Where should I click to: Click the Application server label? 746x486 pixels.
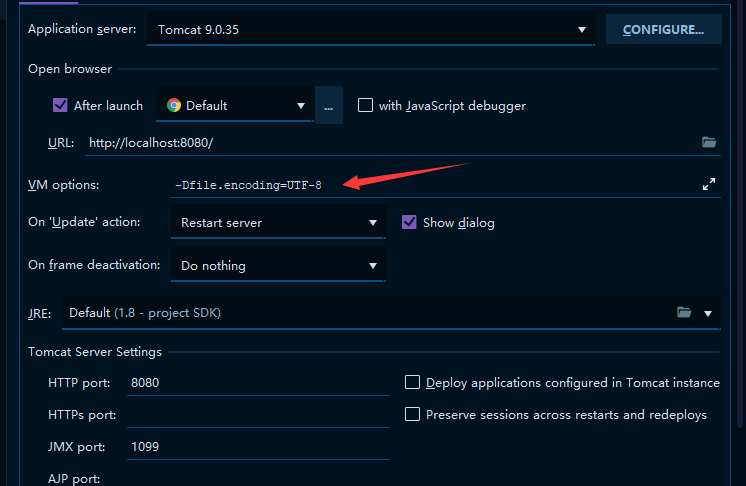coord(82,29)
